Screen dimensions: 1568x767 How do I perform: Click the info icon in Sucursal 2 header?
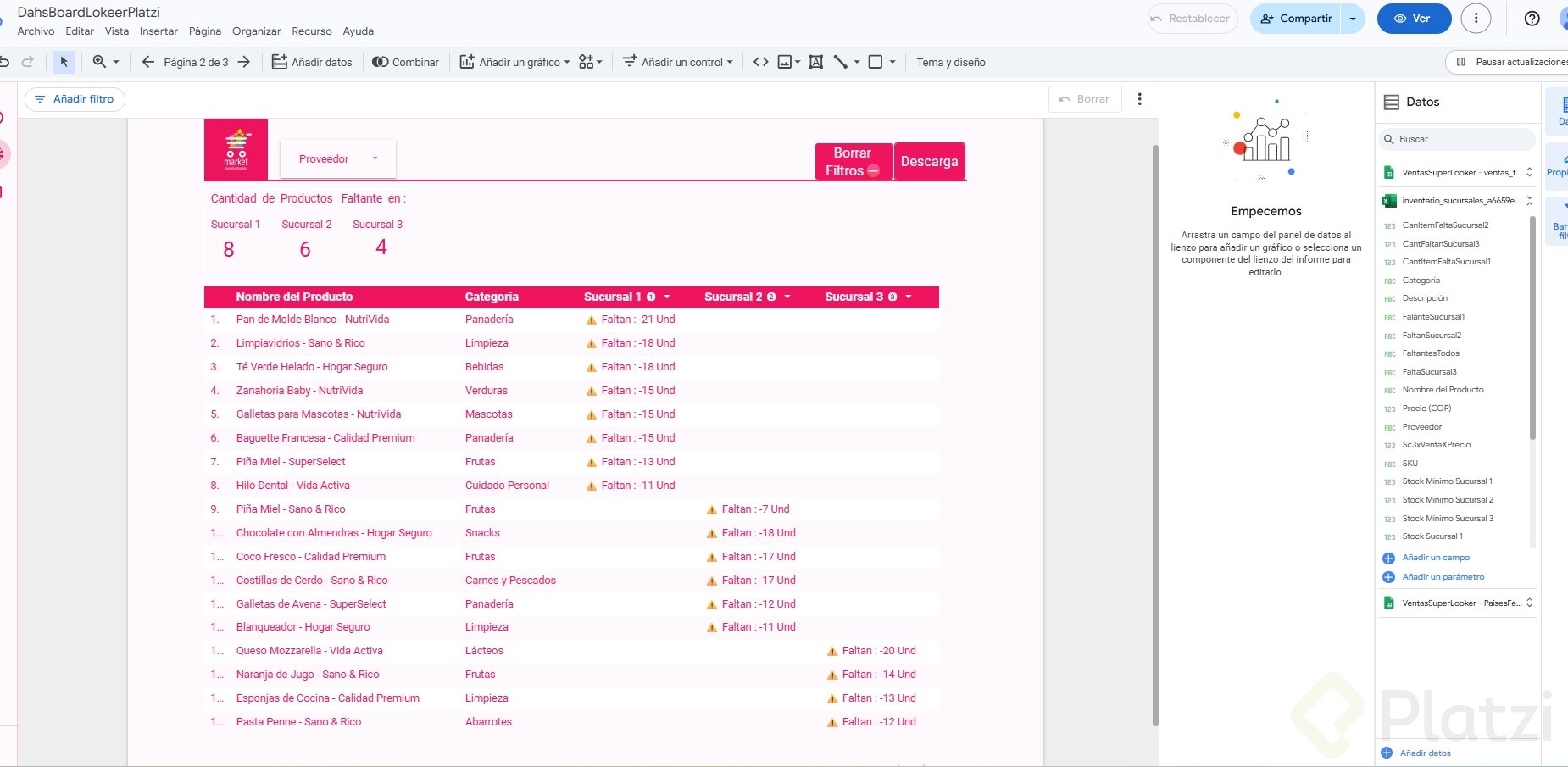tap(771, 297)
